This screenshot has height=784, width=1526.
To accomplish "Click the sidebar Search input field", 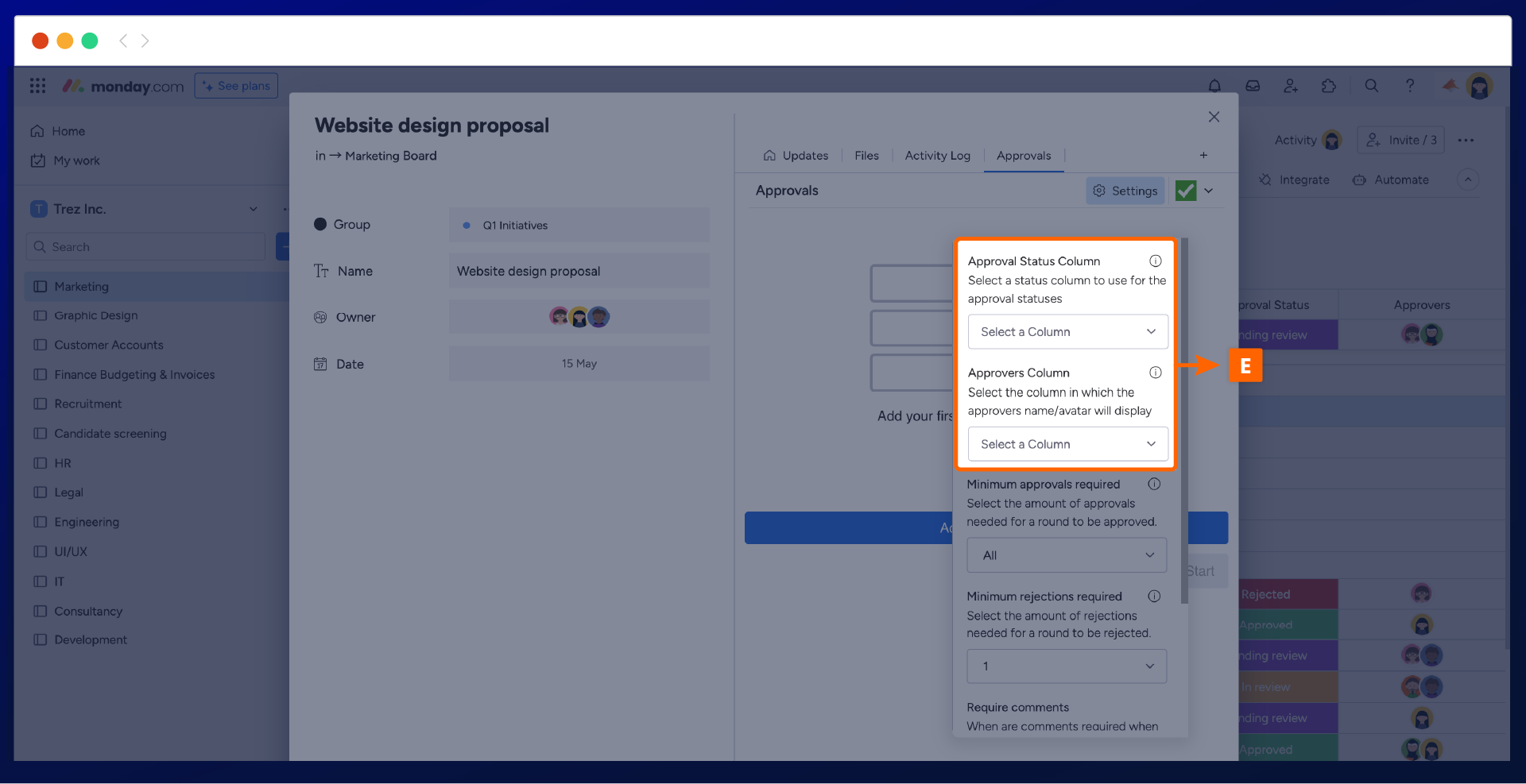I will click(x=147, y=247).
